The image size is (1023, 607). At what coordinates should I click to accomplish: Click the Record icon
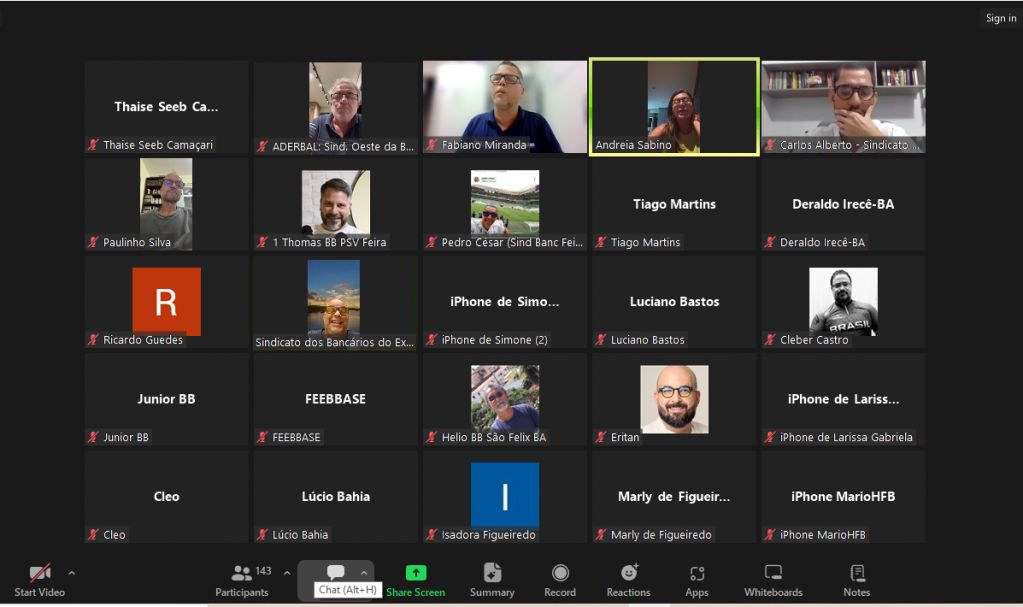point(560,572)
